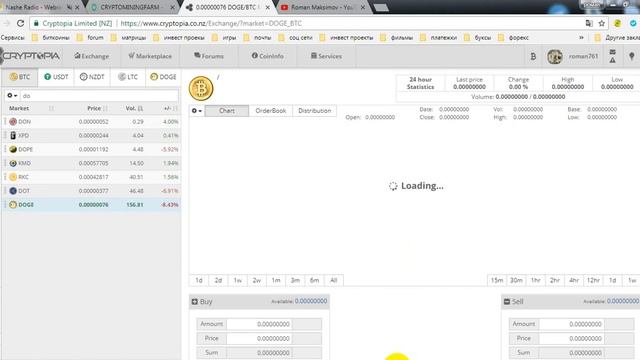Image resolution: width=640 pixels, height=360 pixels.
Task: Click the Sell Amount input field
Action: (x=571, y=324)
